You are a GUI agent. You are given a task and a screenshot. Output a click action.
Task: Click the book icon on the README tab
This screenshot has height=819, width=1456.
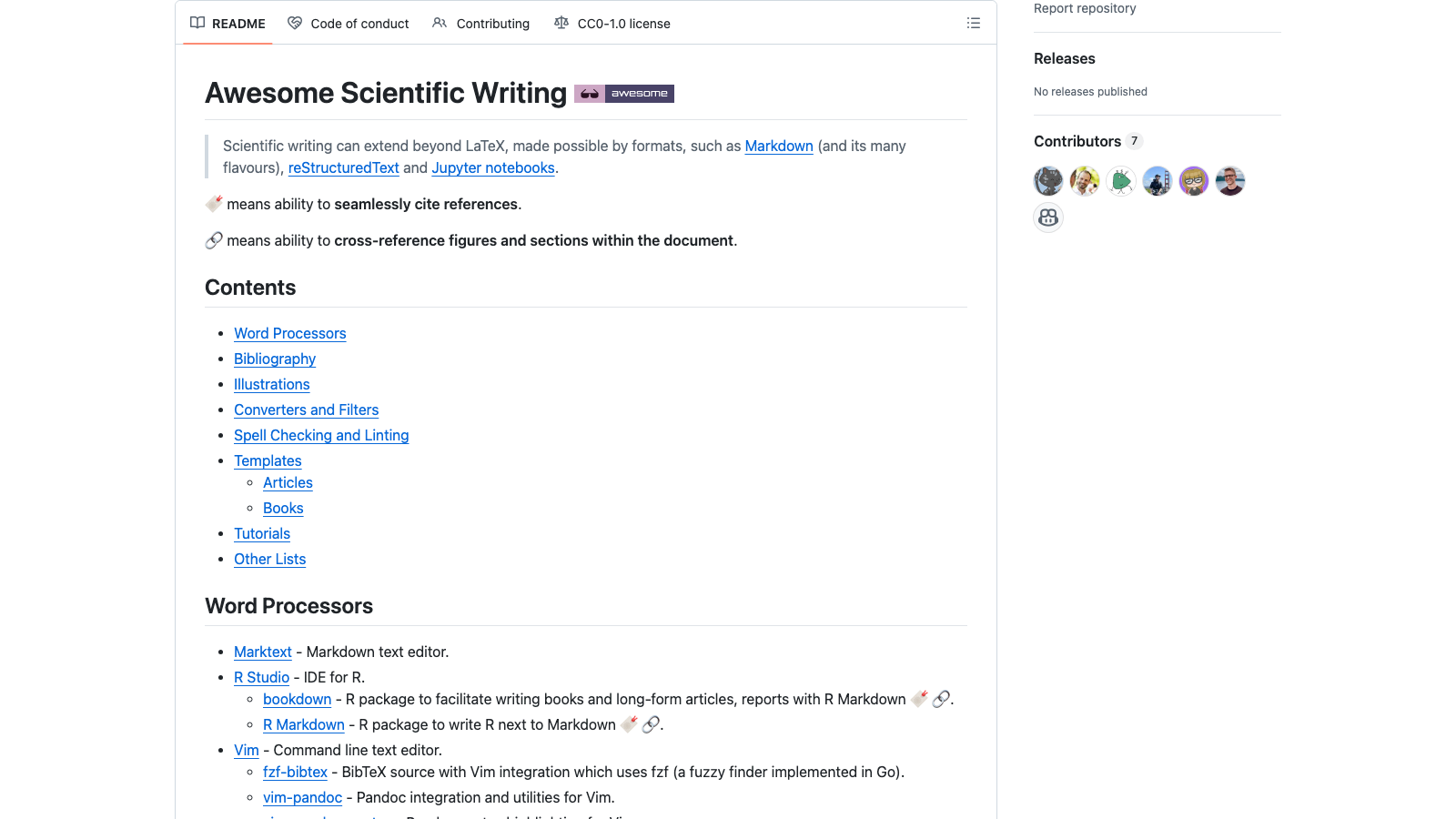[x=197, y=24]
